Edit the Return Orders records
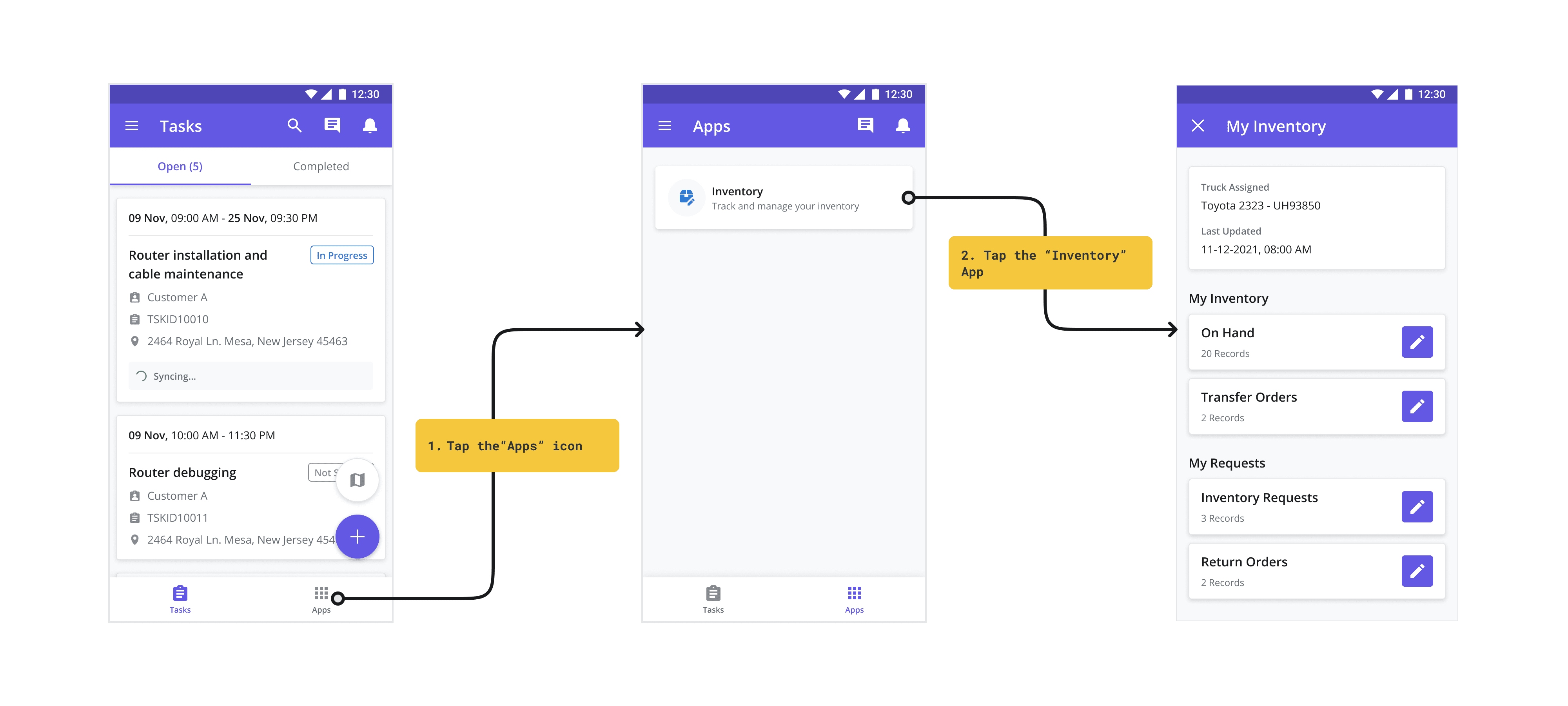 tap(1417, 571)
